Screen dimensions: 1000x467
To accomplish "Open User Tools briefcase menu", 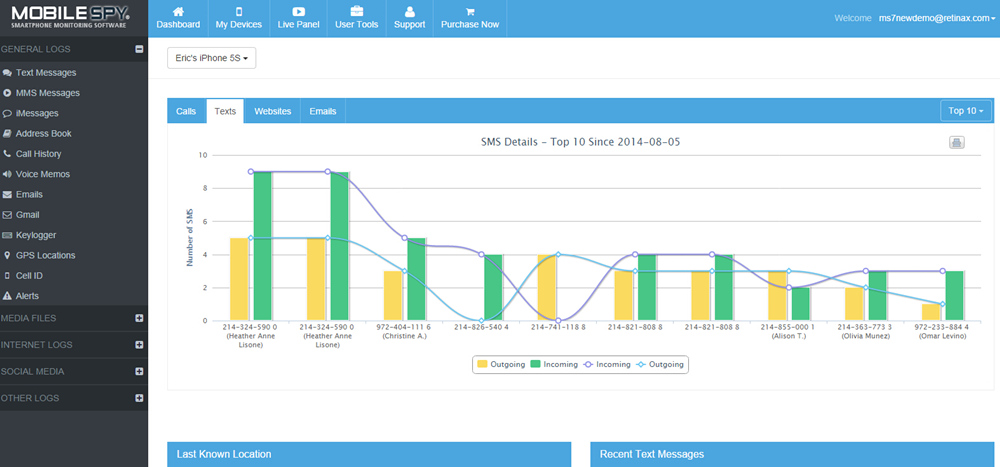I will pyautogui.click(x=357, y=19).
